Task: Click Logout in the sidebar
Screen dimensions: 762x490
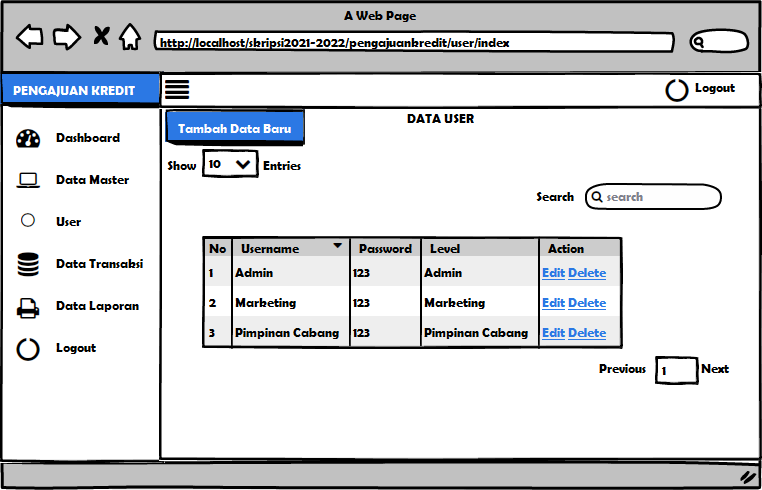Action: pyautogui.click(x=76, y=348)
